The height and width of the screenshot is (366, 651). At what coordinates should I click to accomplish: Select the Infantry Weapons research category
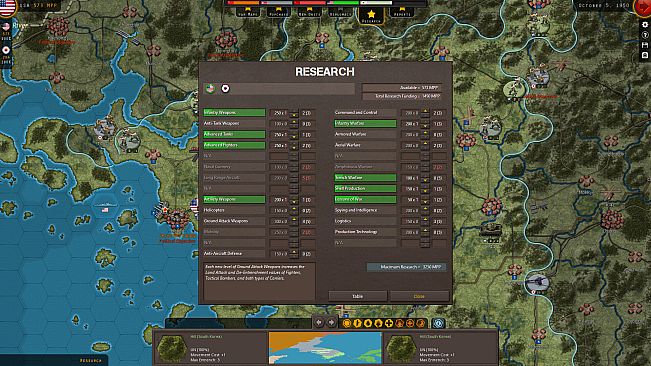[234, 112]
